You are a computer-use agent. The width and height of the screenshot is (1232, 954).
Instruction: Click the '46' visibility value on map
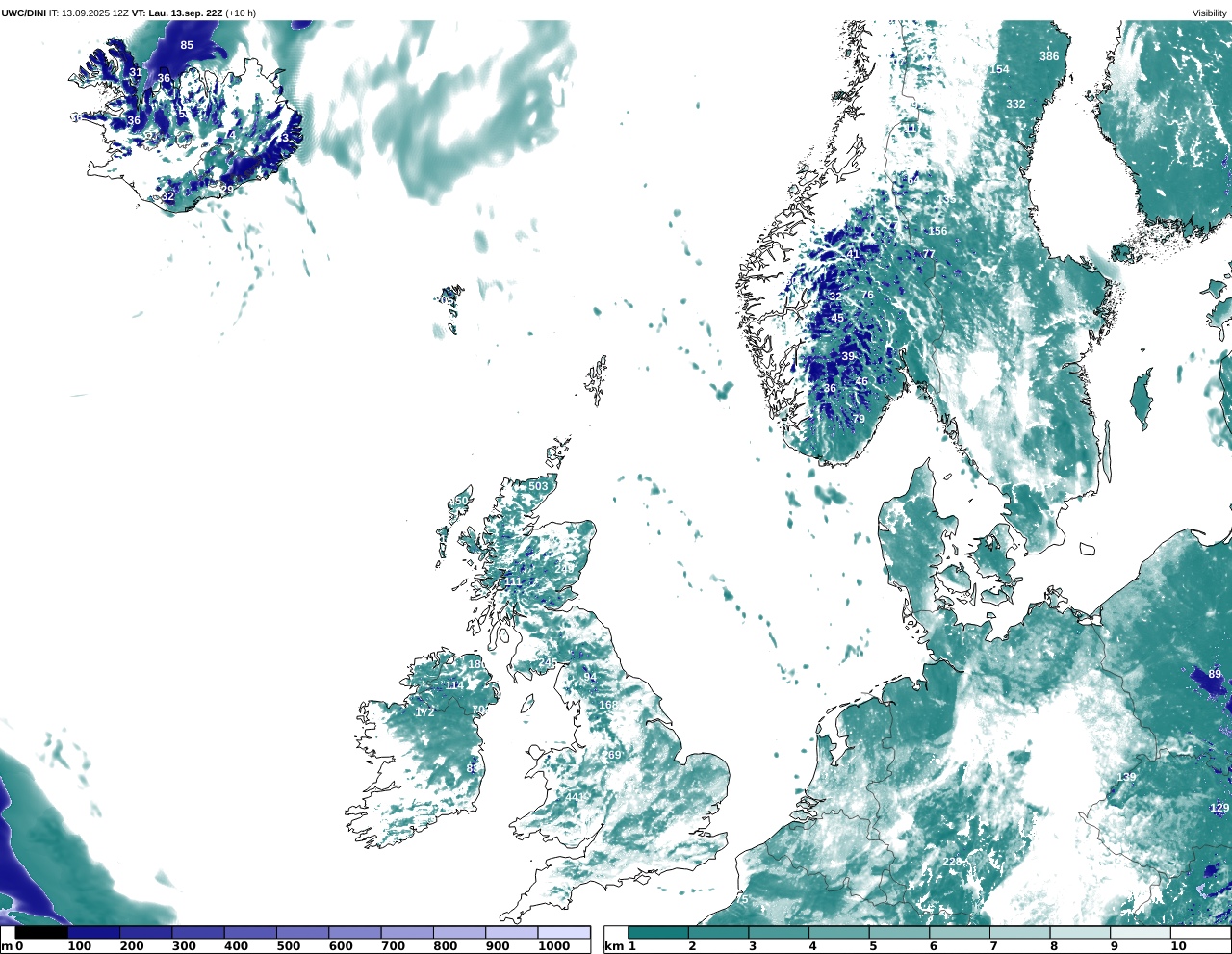click(861, 382)
